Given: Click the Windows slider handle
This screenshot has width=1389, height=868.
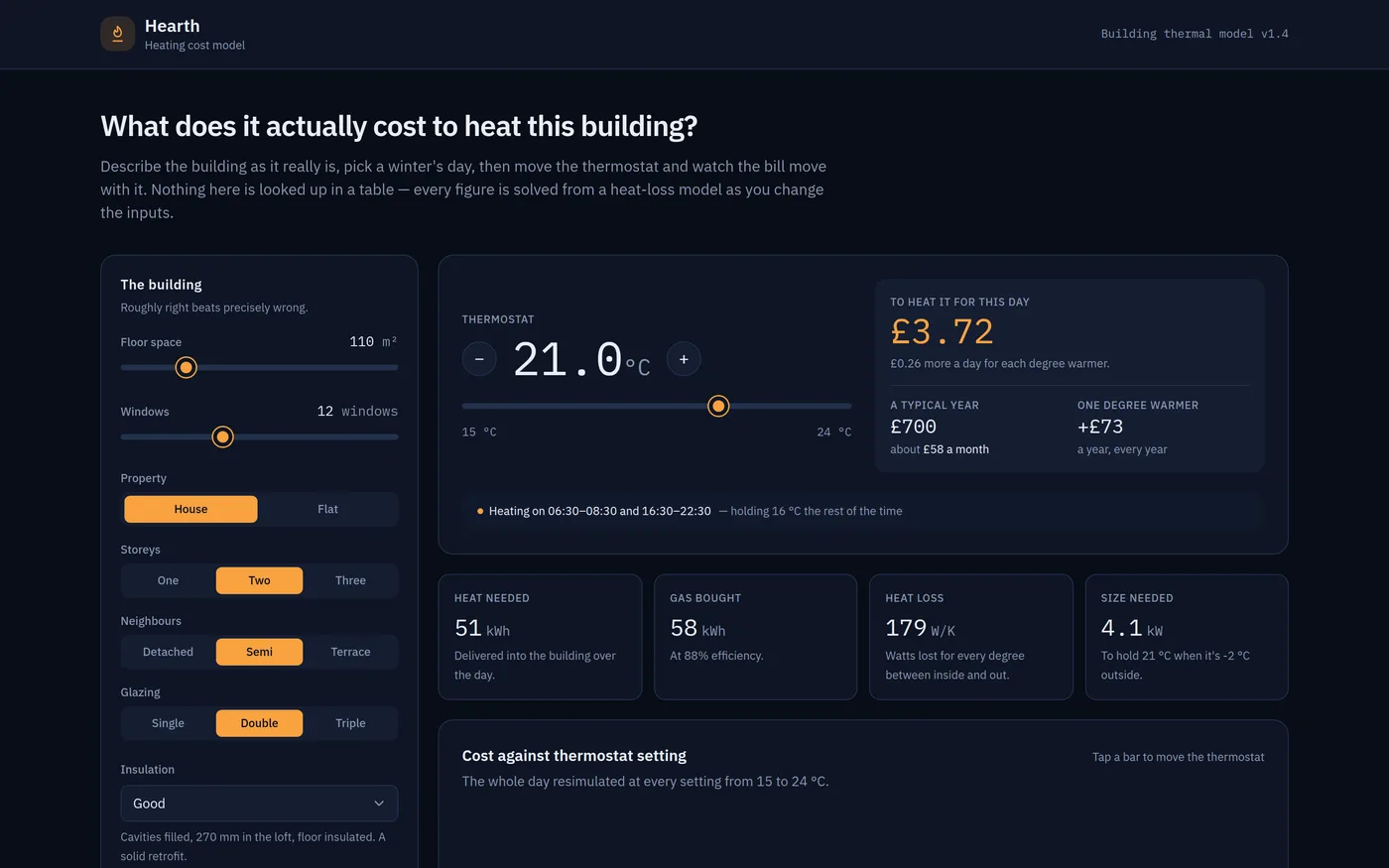Looking at the screenshot, I should (x=223, y=436).
